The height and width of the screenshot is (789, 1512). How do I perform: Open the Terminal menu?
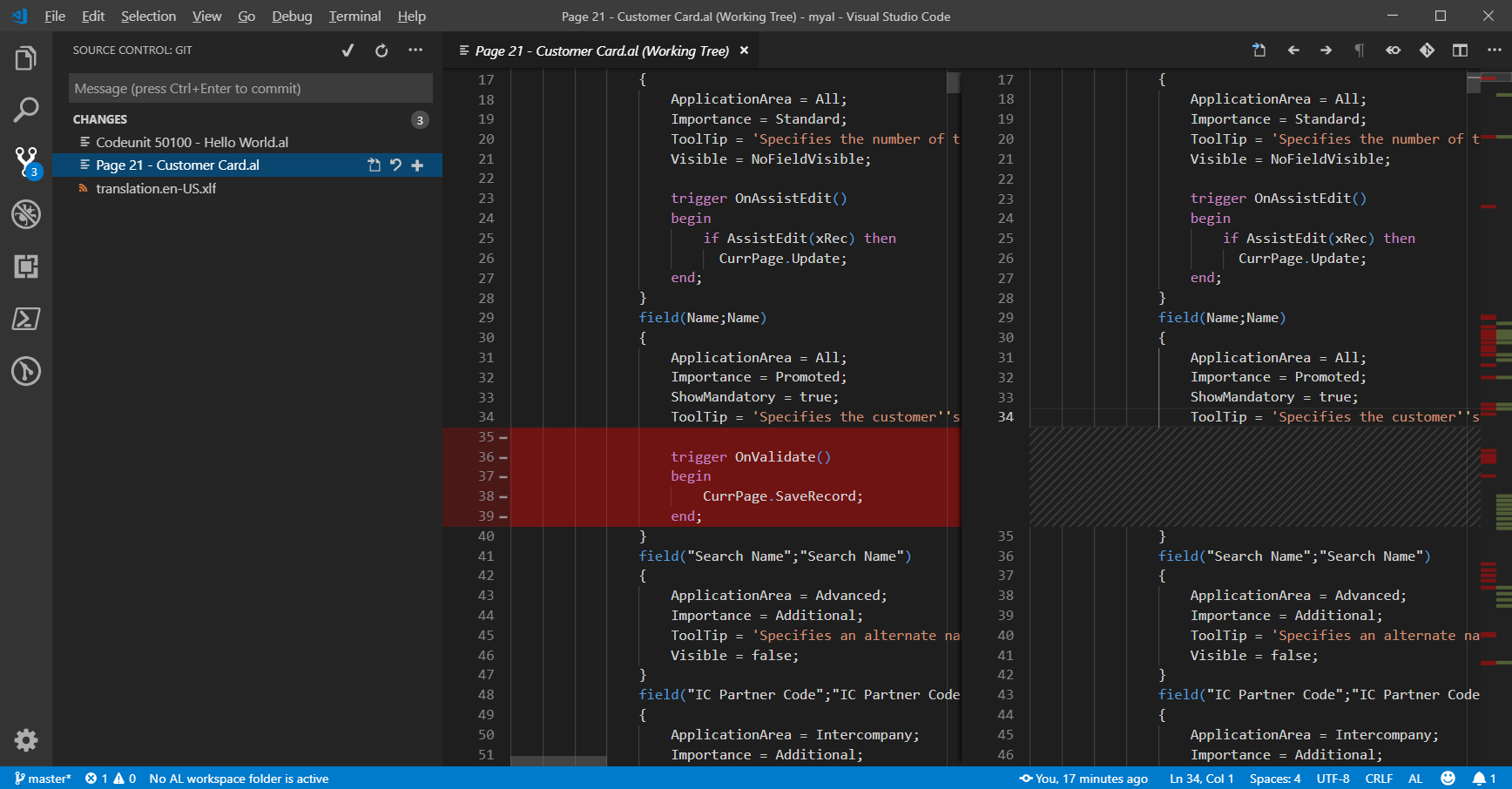(x=354, y=16)
